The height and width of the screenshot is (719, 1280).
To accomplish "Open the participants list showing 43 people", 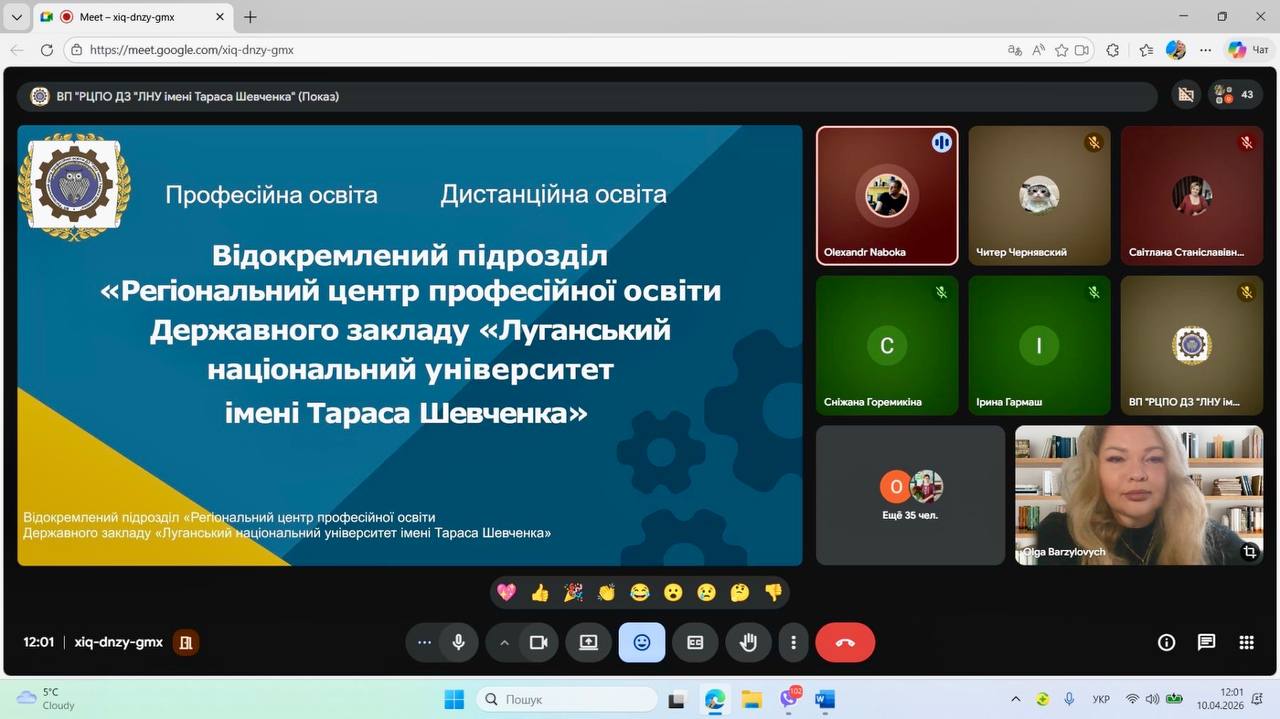I will point(1234,95).
